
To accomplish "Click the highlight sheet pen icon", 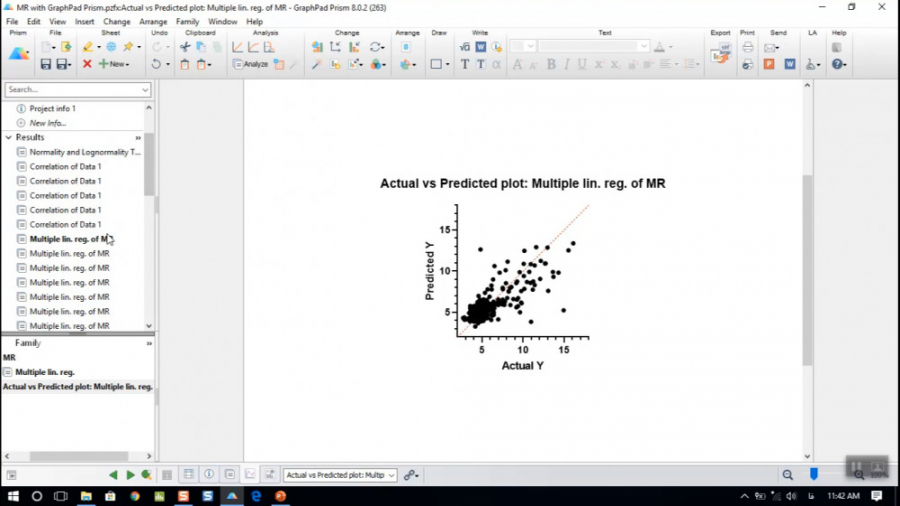I will 87,47.
